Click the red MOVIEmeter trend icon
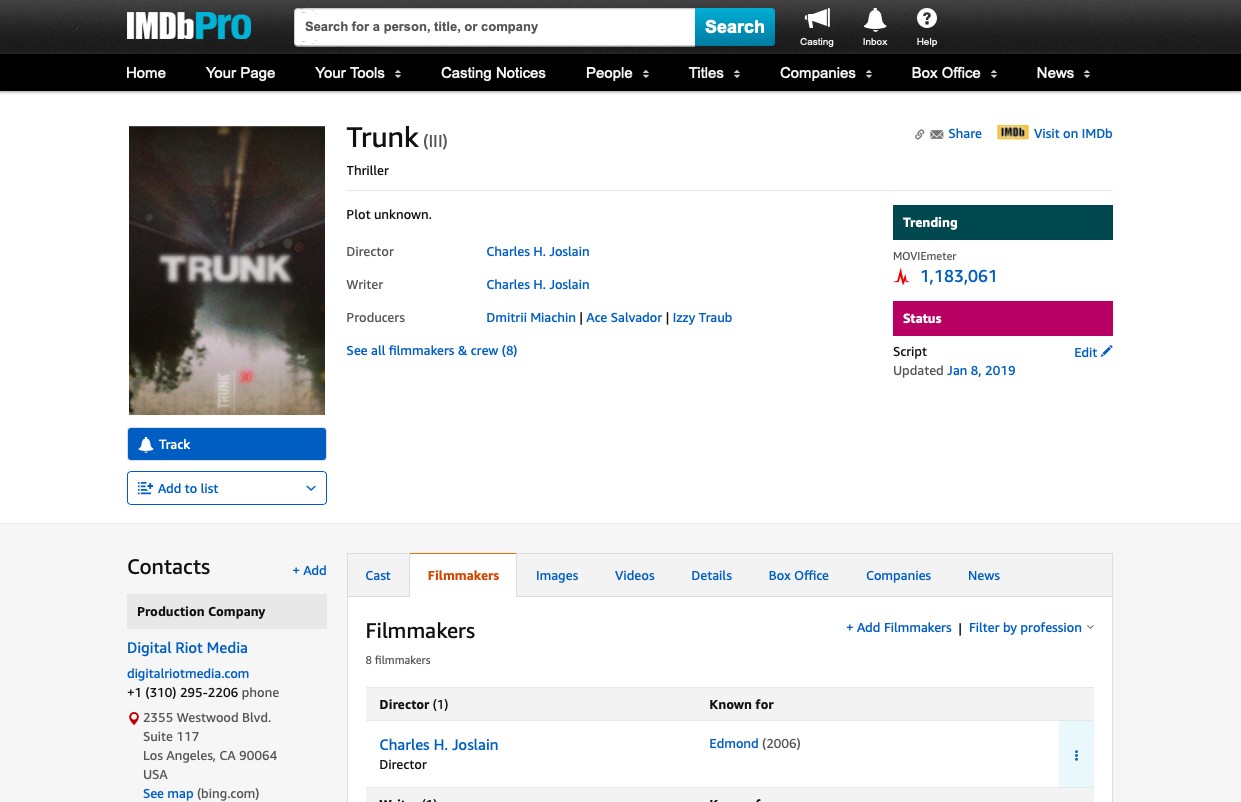Screen dimensions: 1241x802 pyautogui.click(x=902, y=277)
